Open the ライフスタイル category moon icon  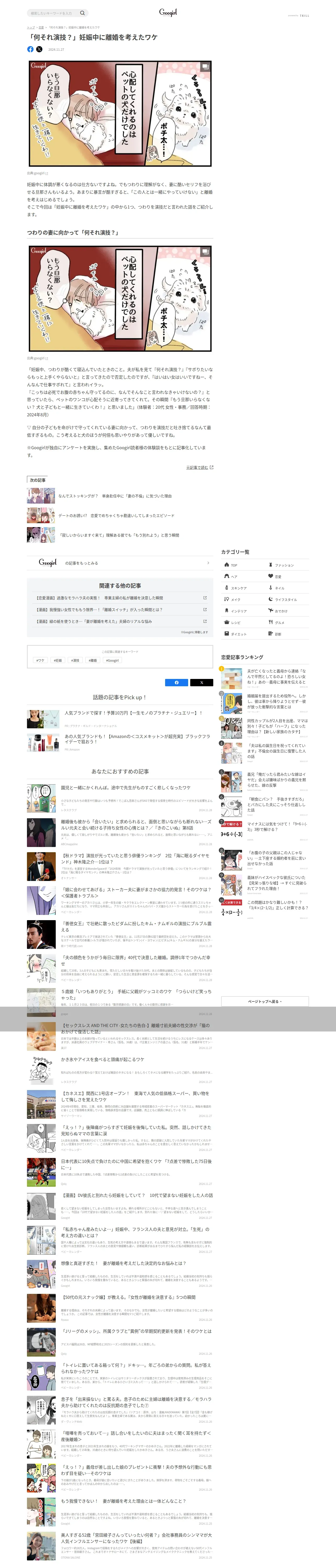tap(271, 599)
